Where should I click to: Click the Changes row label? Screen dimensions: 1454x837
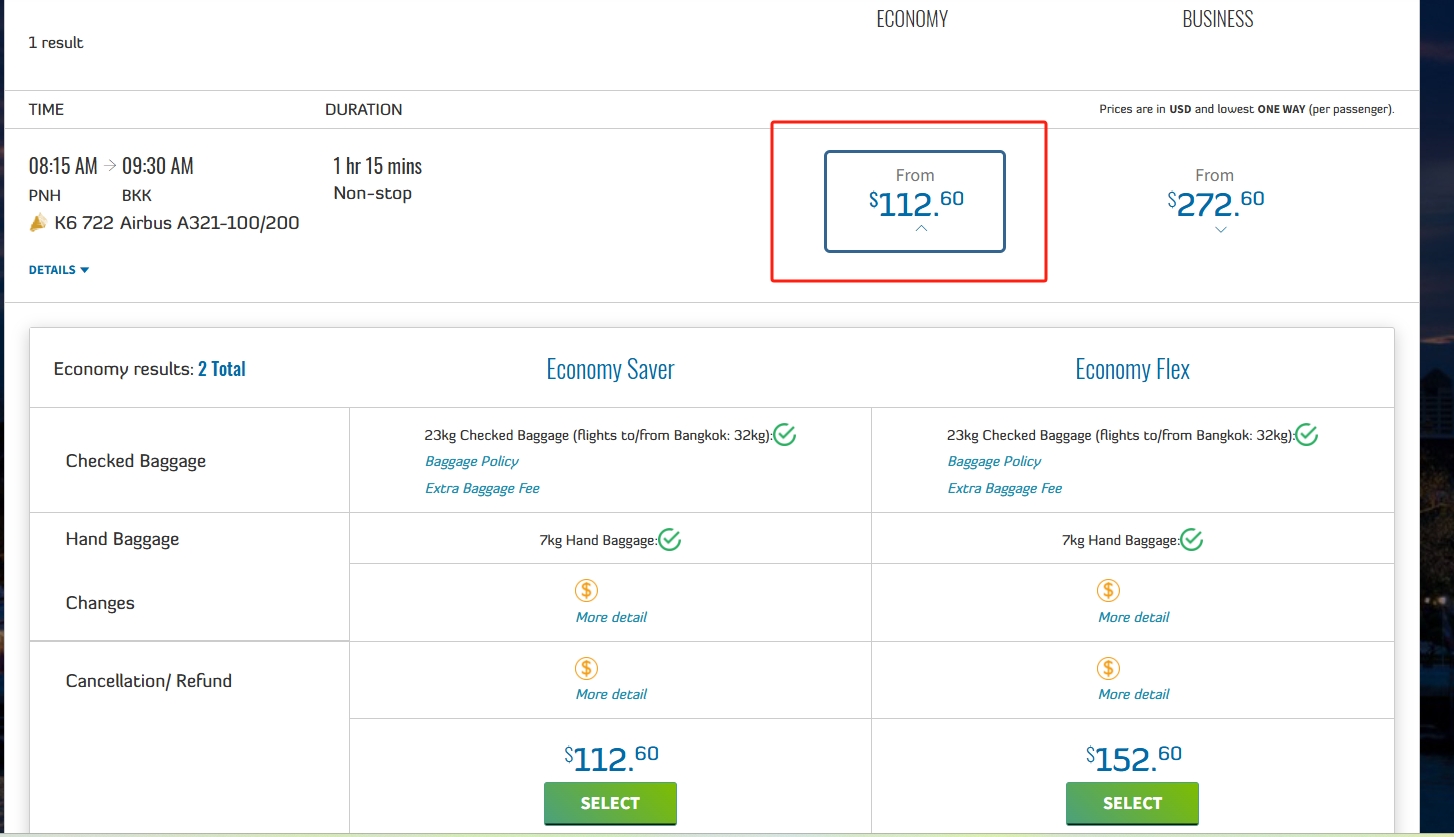[100, 603]
